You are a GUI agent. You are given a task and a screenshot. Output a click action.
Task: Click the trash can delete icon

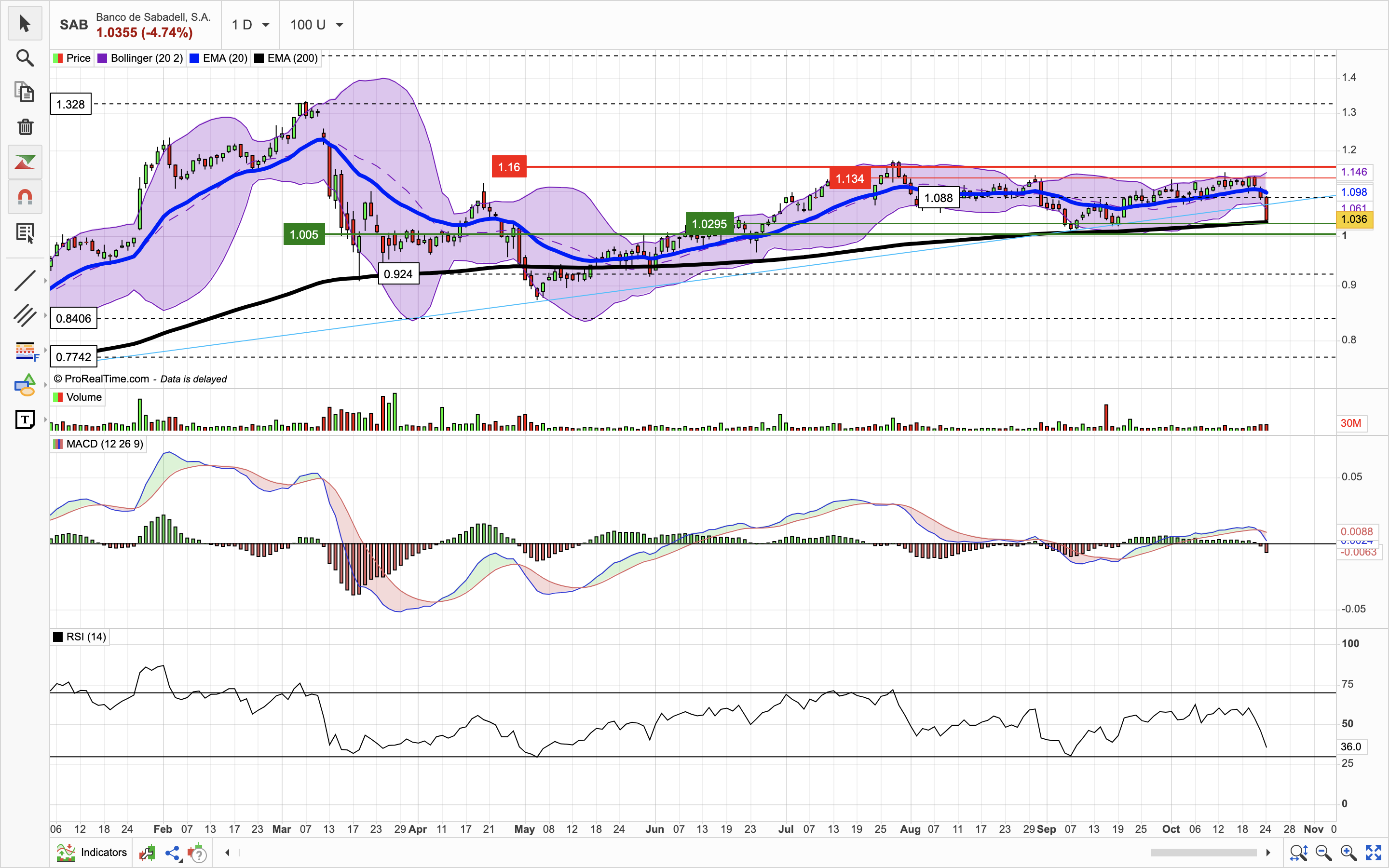coord(25,127)
